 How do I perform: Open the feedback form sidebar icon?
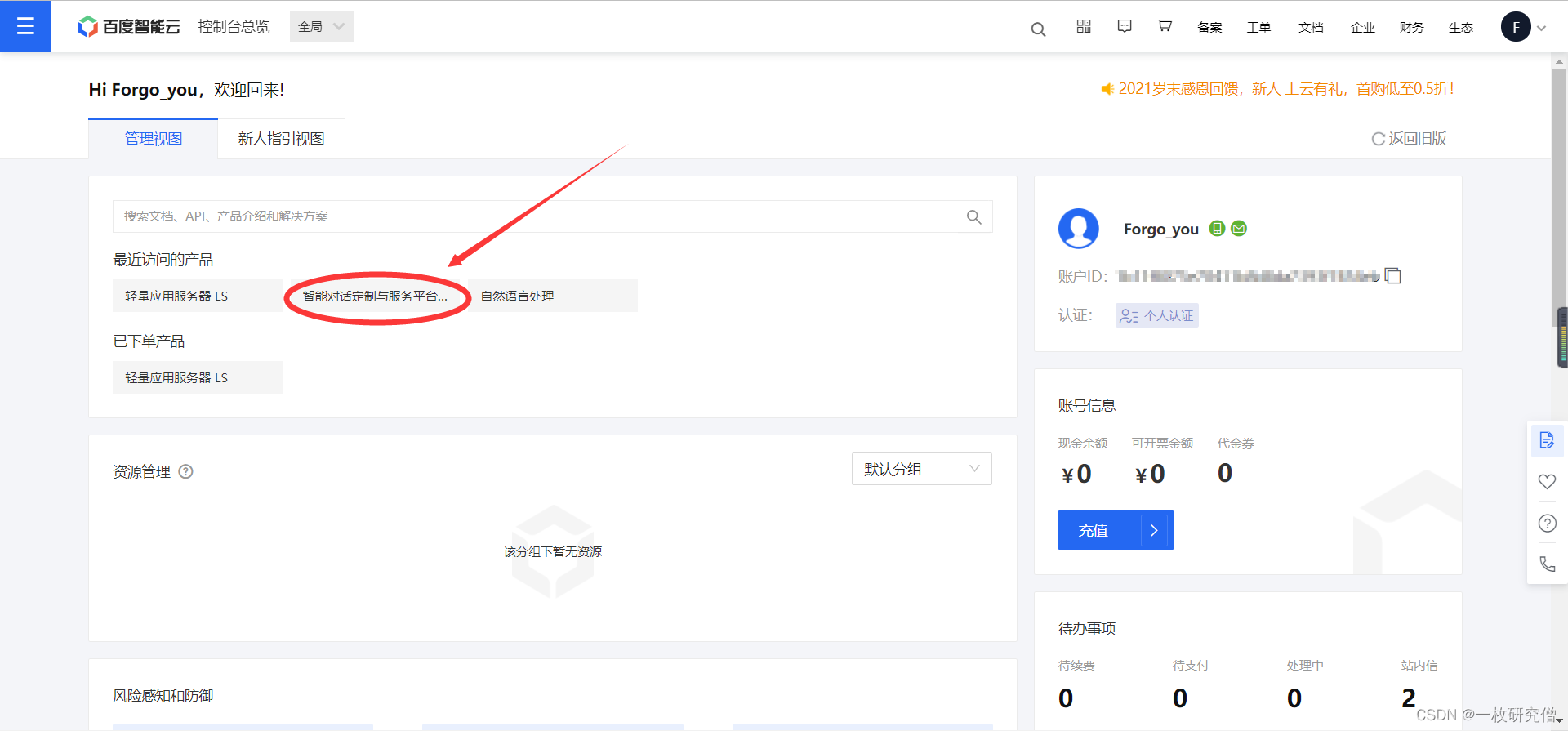[1547, 440]
